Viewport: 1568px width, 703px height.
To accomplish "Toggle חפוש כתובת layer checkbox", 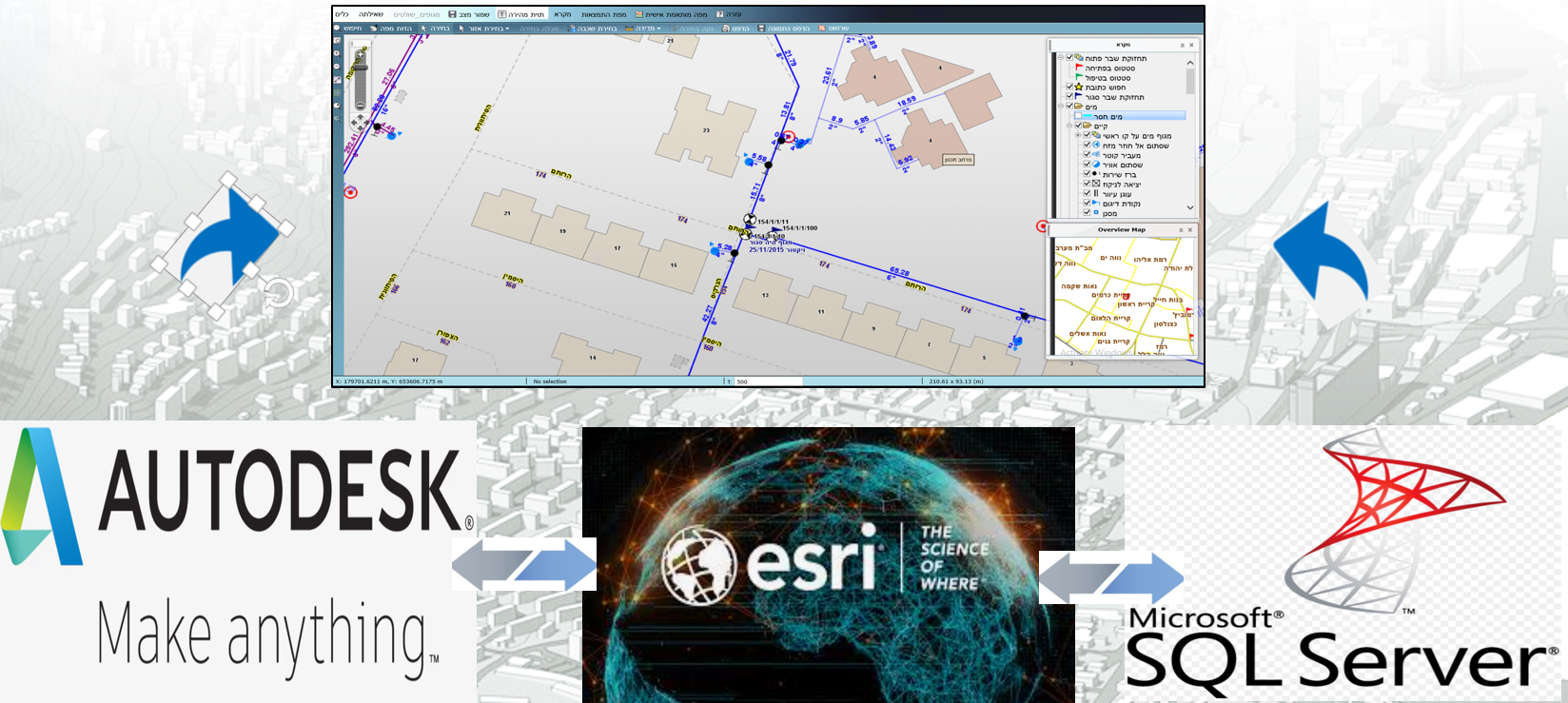I will coord(1069,87).
